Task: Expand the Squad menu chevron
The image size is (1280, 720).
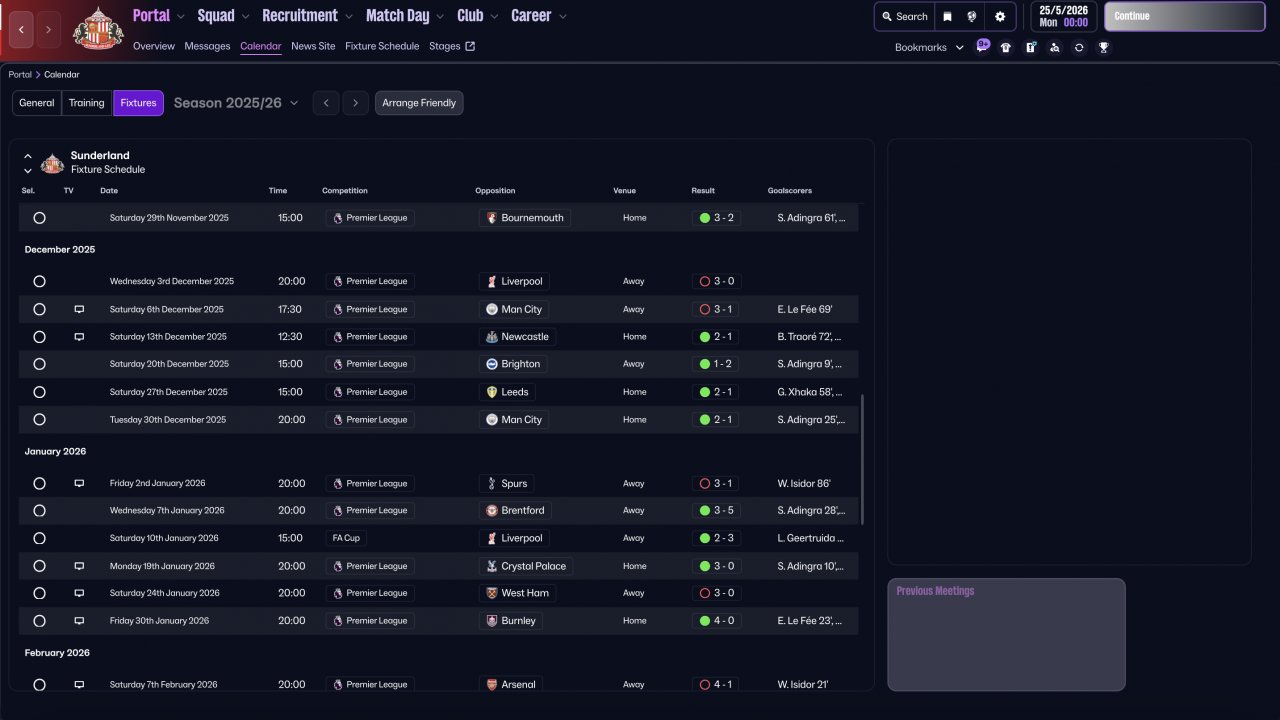Action: click(245, 16)
